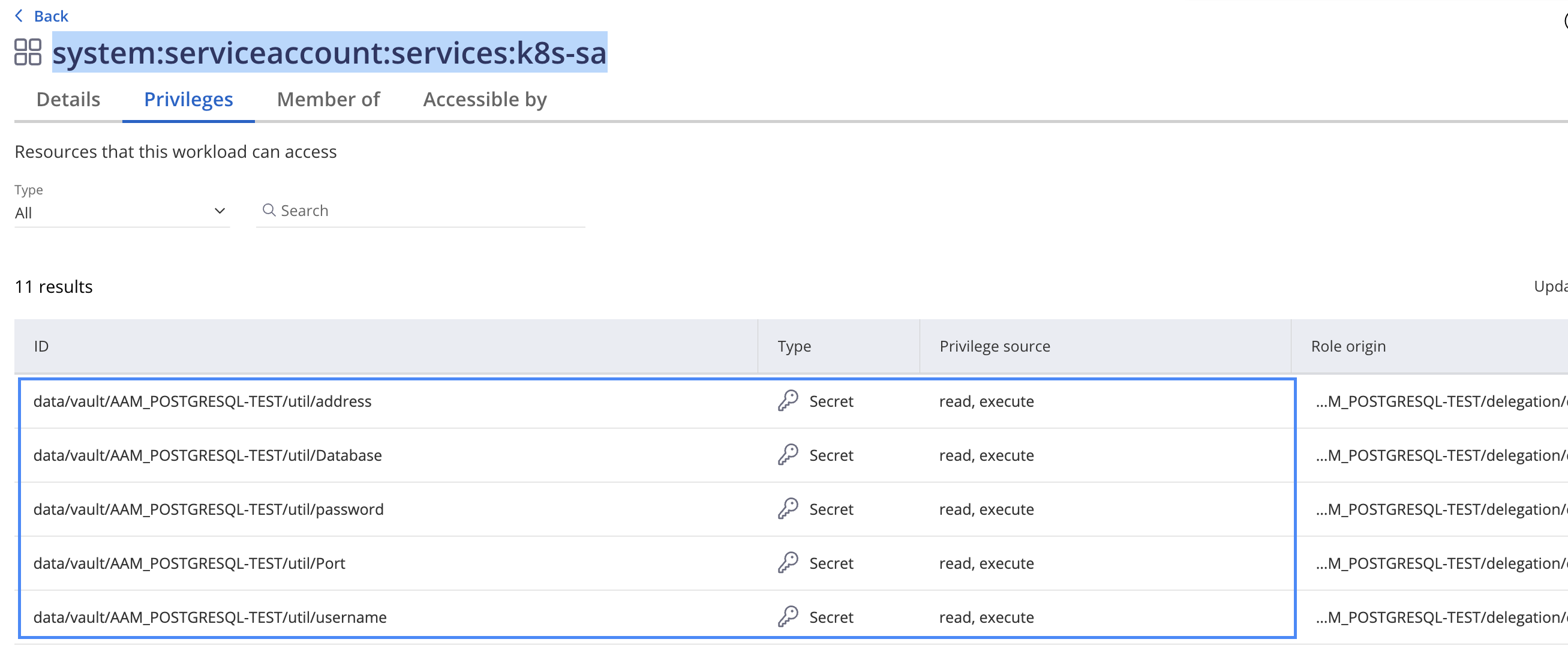
Task: Click data/vault/AAM_POSTGRESQL-TEST/util/Database ID cell
Action: click(208, 455)
